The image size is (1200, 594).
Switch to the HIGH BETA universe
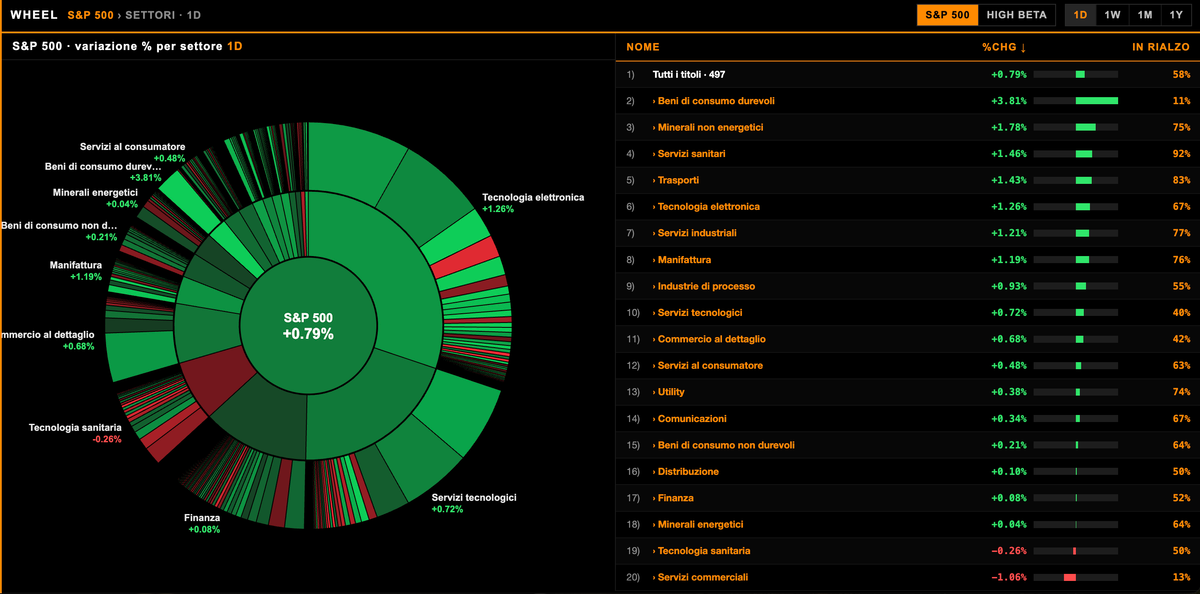coord(1017,15)
